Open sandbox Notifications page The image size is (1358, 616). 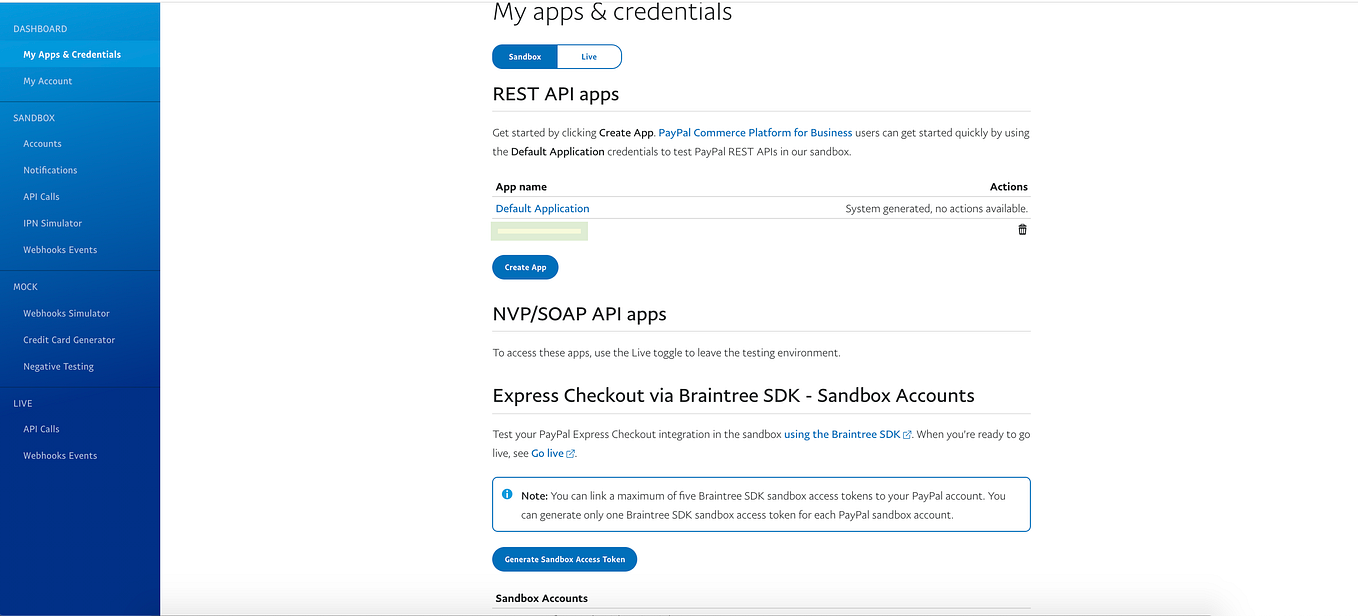50,170
